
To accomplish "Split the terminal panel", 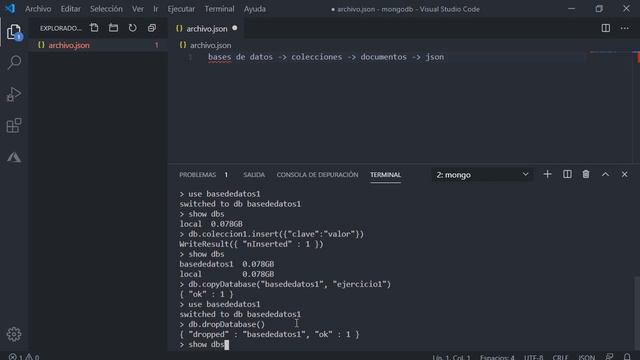I will 567,174.
